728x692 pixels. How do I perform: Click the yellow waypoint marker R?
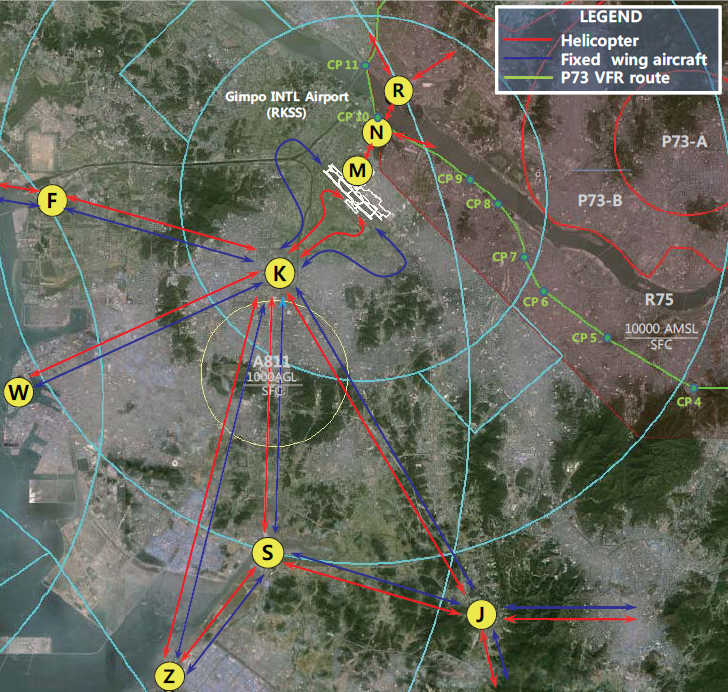[x=399, y=91]
